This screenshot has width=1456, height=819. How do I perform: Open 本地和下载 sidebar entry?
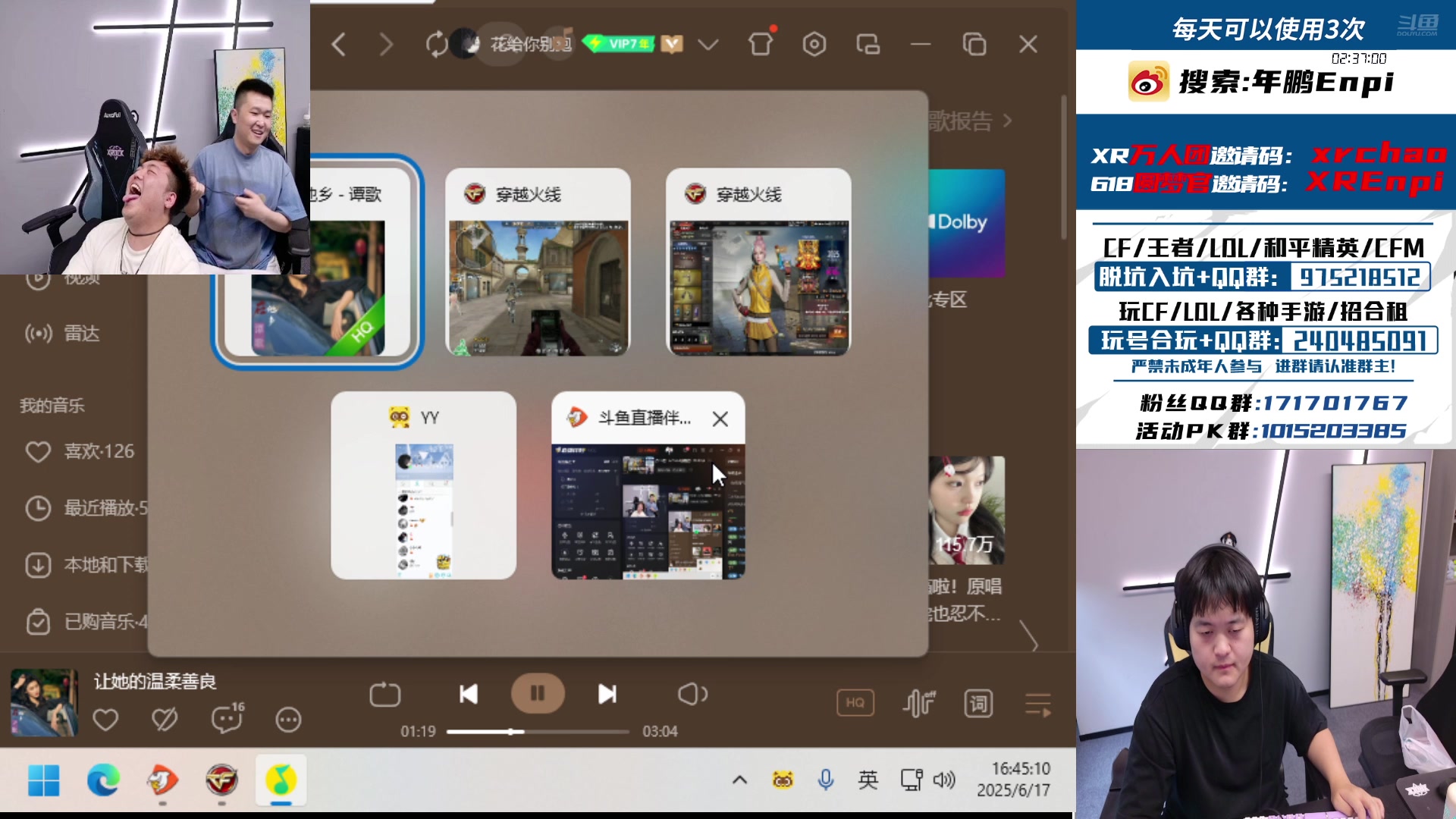[x=86, y=564]
